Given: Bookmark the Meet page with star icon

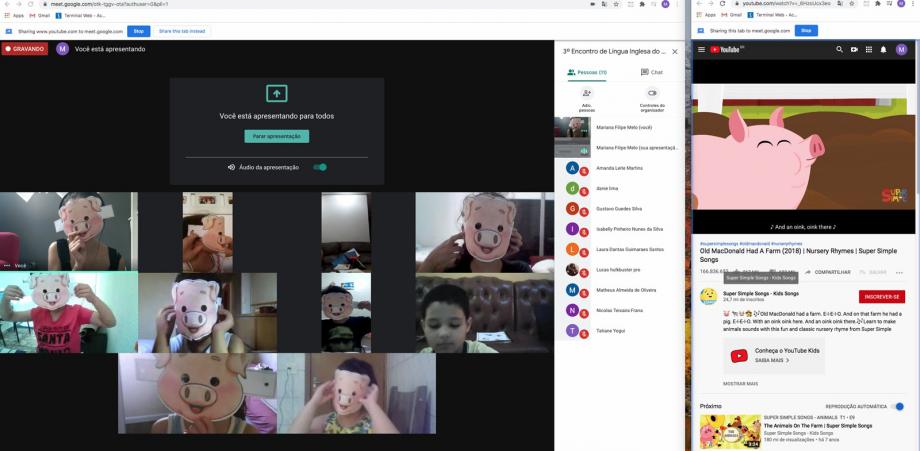Looking at the screenshot, I should click(616, 4).
